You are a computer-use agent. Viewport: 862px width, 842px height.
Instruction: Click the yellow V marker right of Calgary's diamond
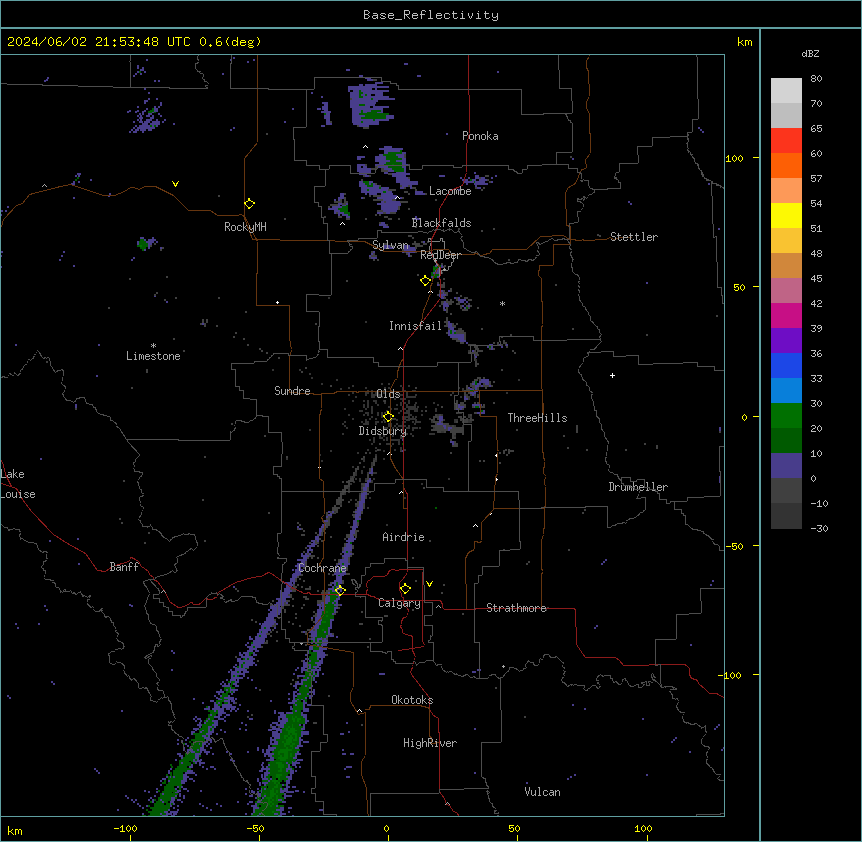click(x=429, y=584)
